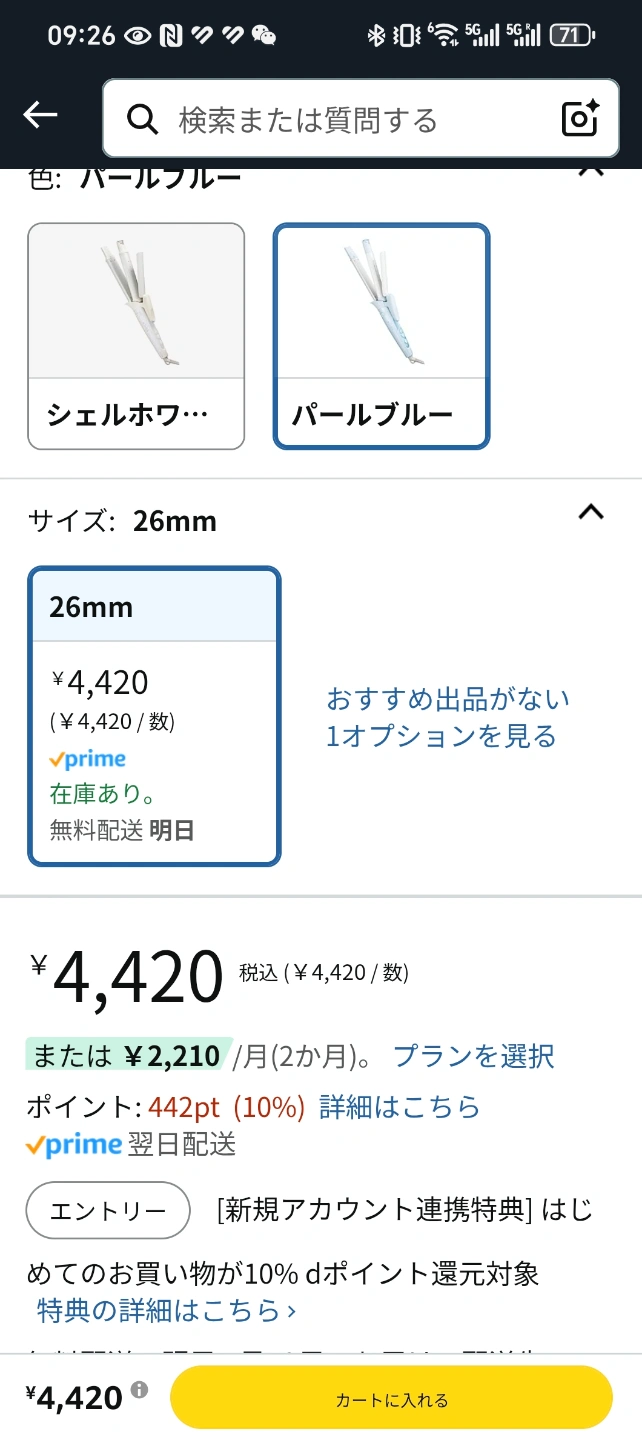Open camera lens search icon
642x1440 pixels.
pos(580,119)
